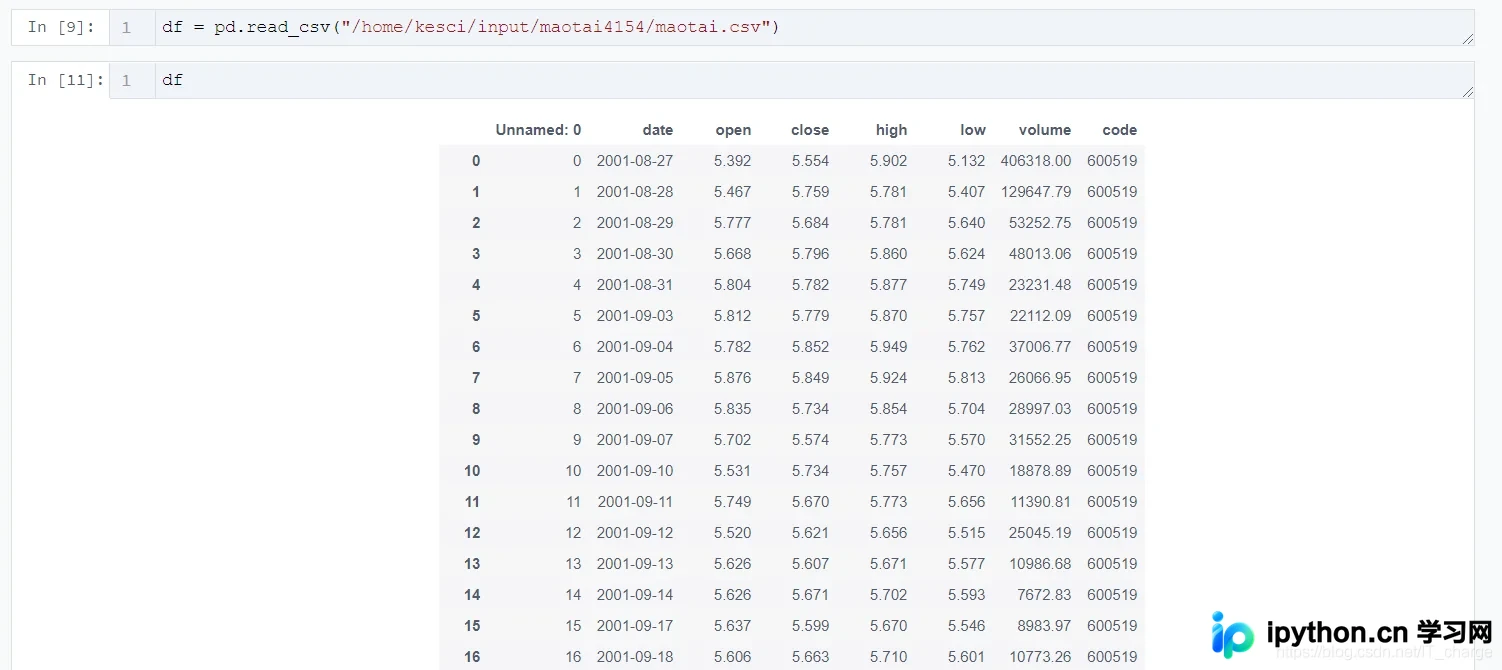The height and width of the screenshot is (670, 1502).
Task: Click the "code" column header
Action: pos(1120,130)
